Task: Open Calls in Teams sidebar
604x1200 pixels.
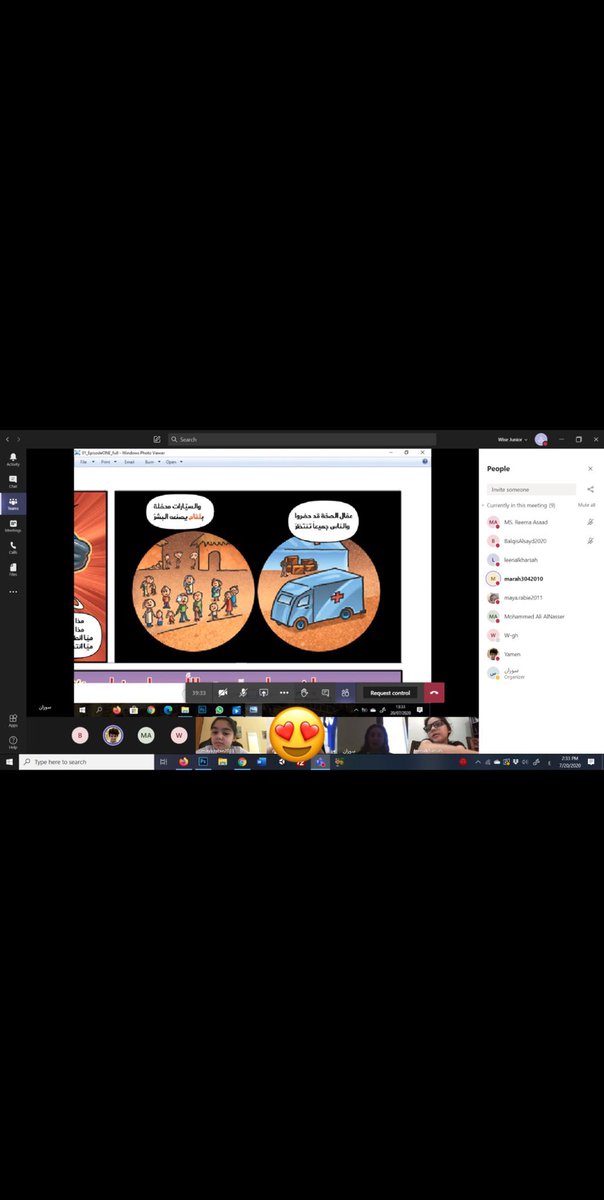Action: tap(13, 547)
